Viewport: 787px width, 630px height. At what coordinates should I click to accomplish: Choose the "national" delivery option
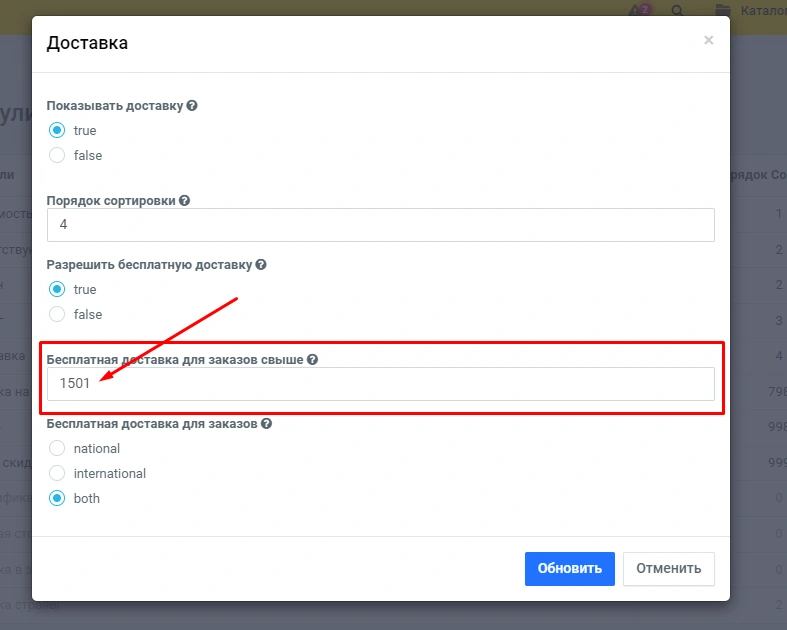point(57,449)
